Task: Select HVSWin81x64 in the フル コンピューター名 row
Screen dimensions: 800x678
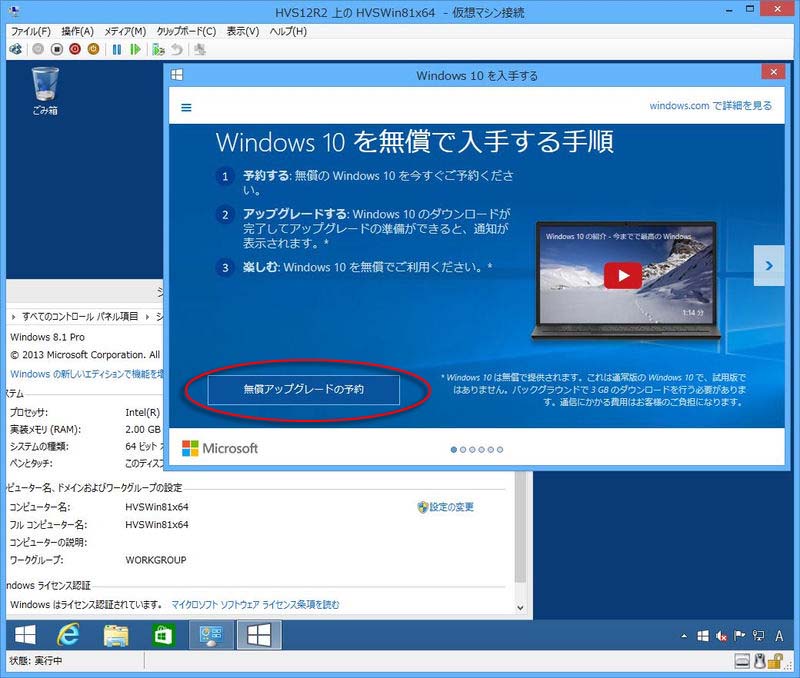Action: 157,525
